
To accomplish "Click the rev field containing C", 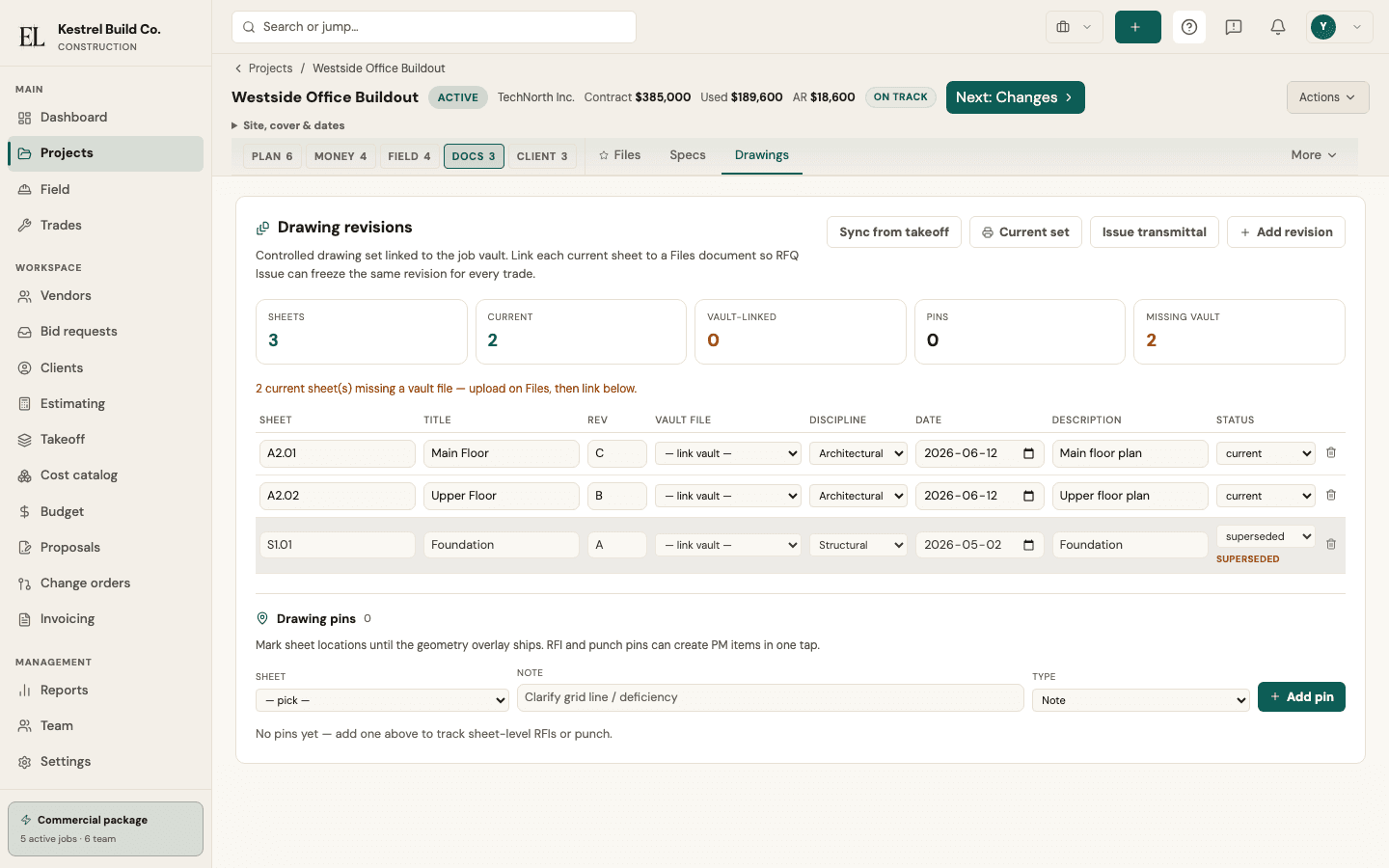I will tap(617, 453).
